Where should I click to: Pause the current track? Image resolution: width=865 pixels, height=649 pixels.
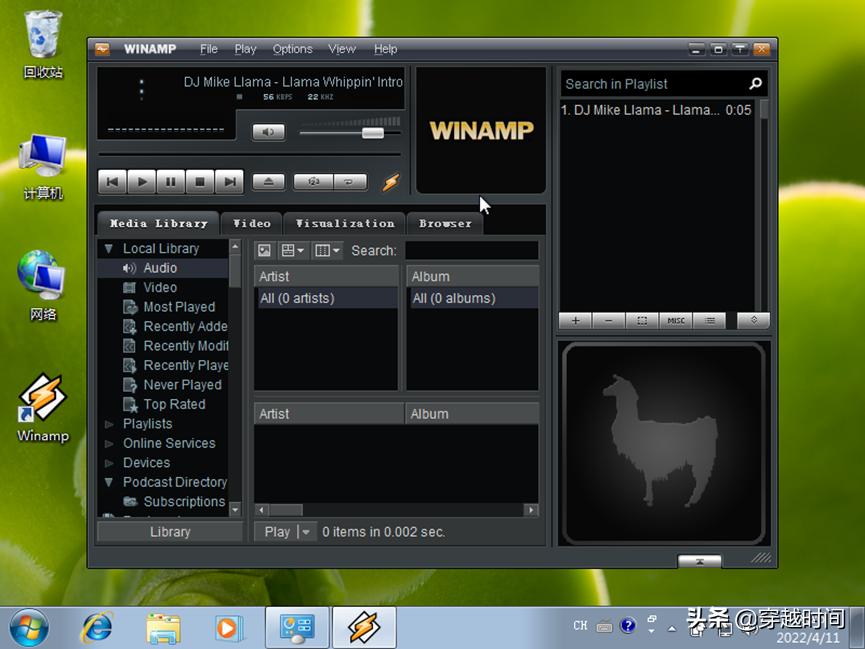[x=171, y=182]
